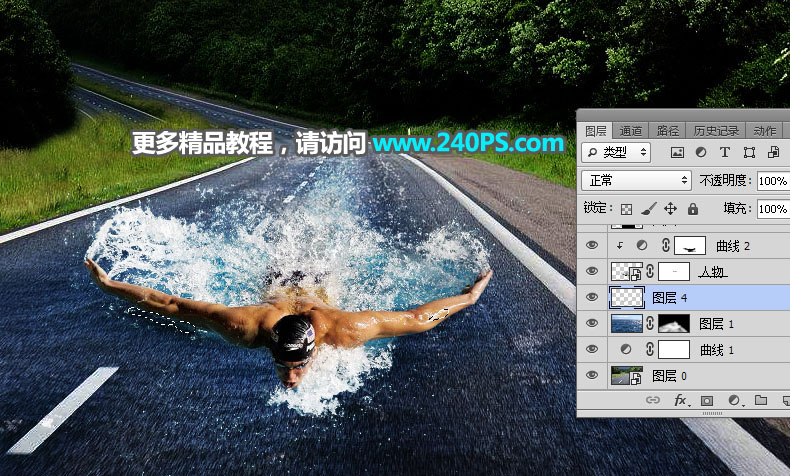
Task: Click the lock image pixels brush icon
Action: tap(648, 209)
